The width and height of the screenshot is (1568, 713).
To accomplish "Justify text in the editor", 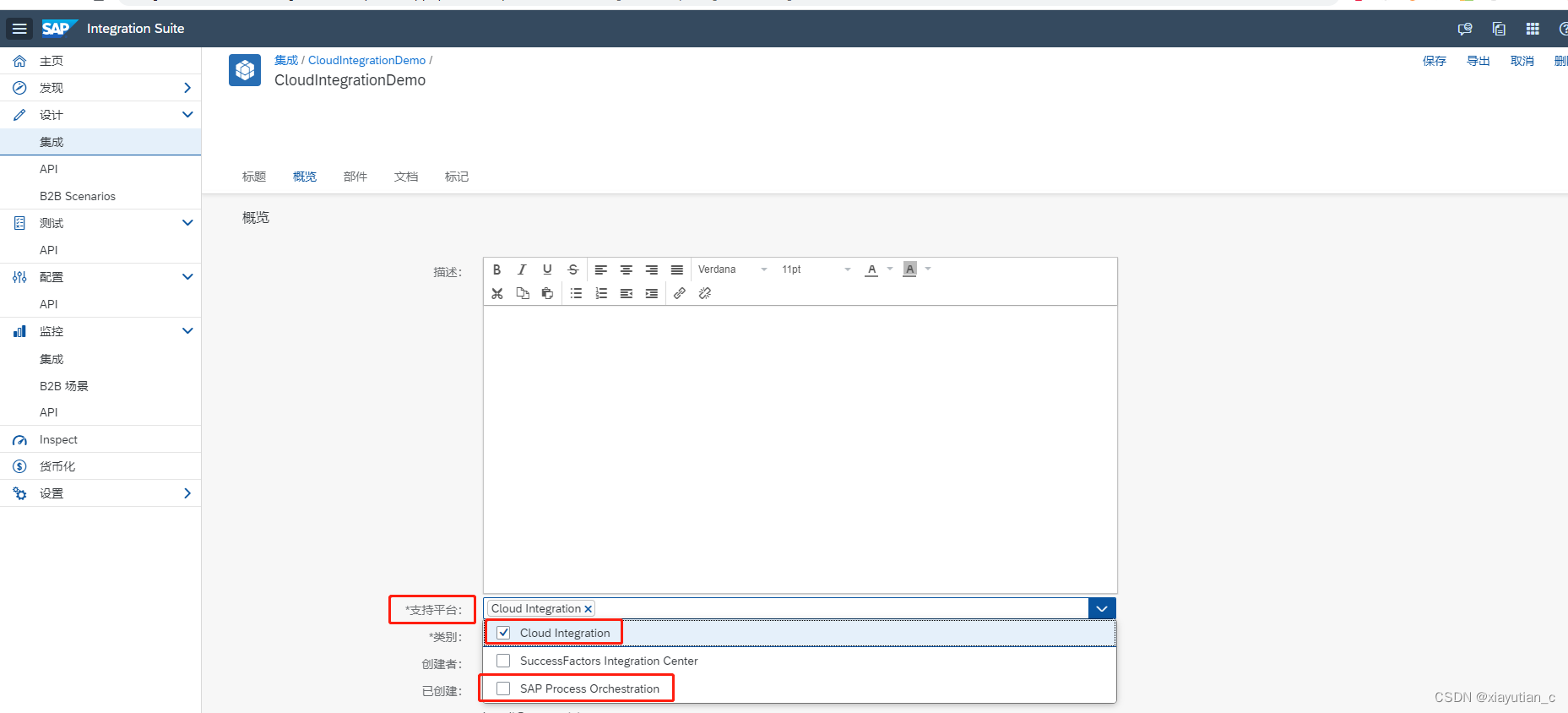I will pos(676,269).
